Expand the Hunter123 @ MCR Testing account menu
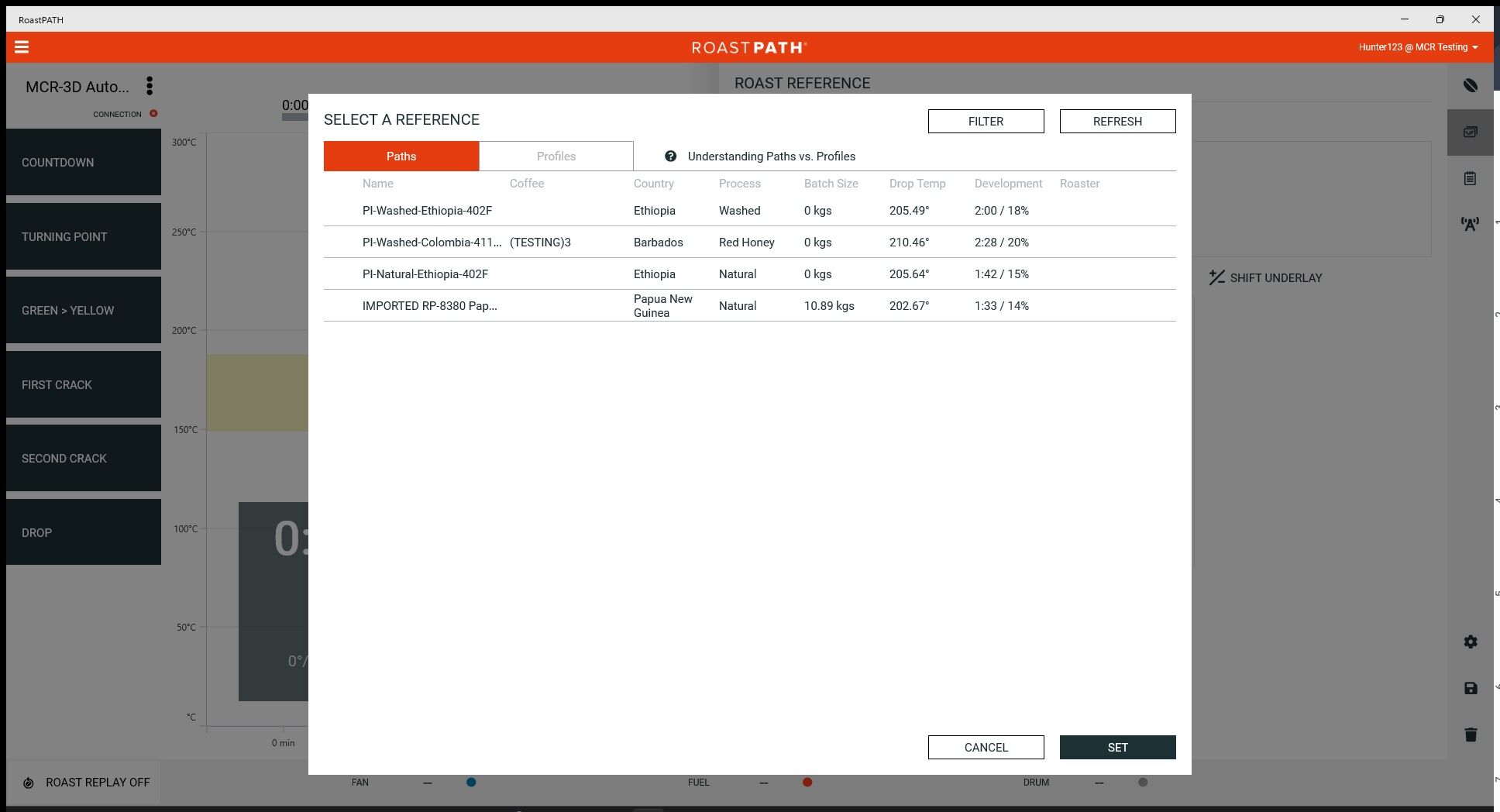 pyautogui.click(x=1418, y=47)
